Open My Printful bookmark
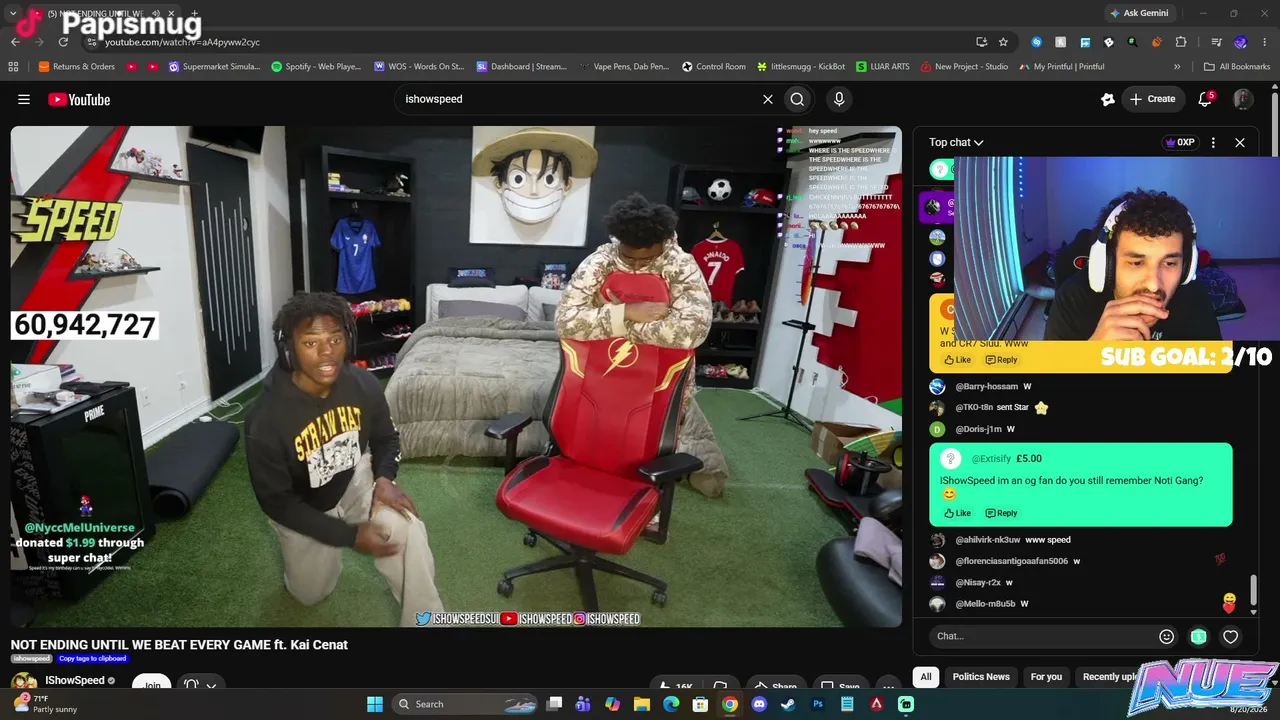The height and width of the screenshot is (720, 1280). [1062, 67]
